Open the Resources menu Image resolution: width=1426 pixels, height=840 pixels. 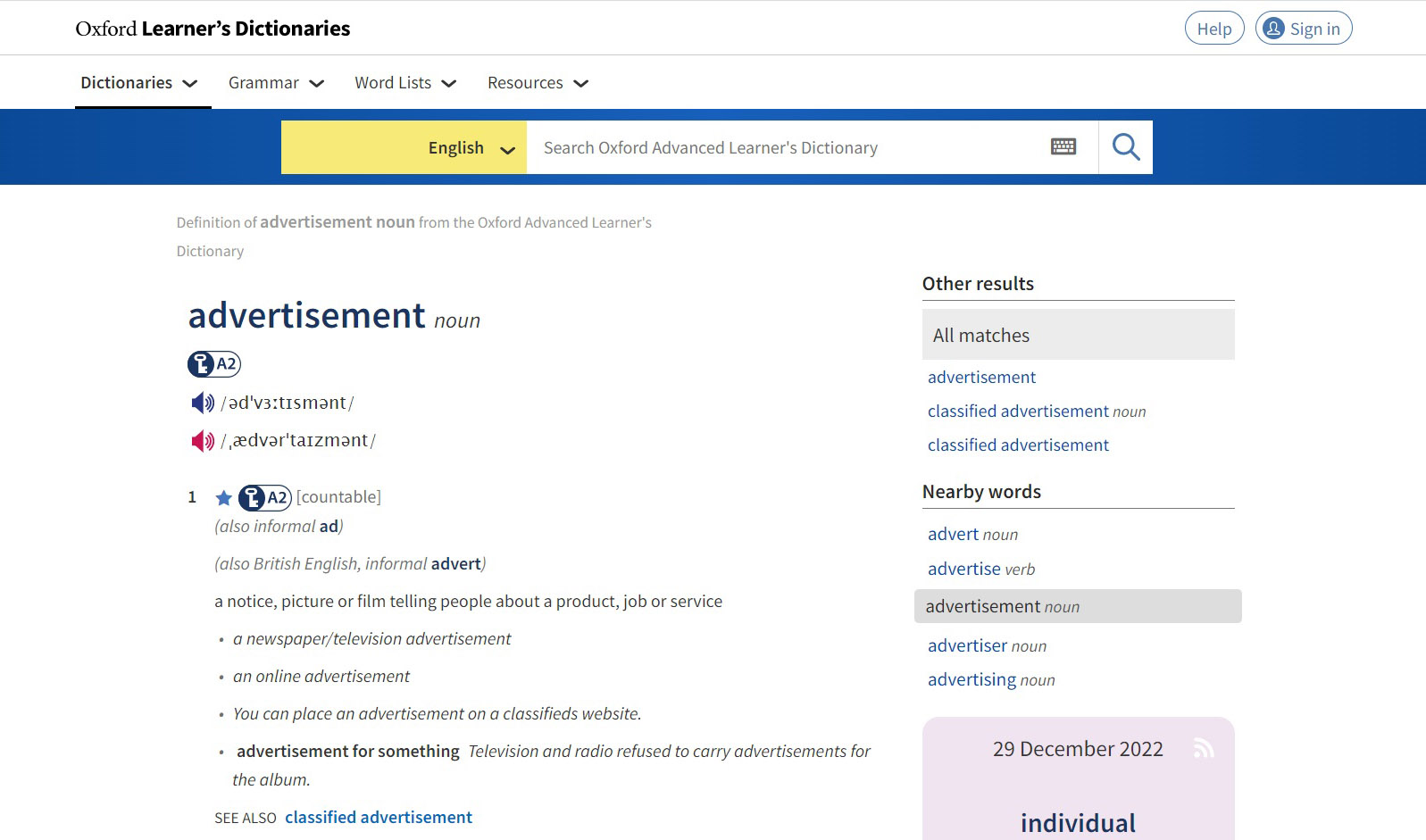(x=538, y=83)
